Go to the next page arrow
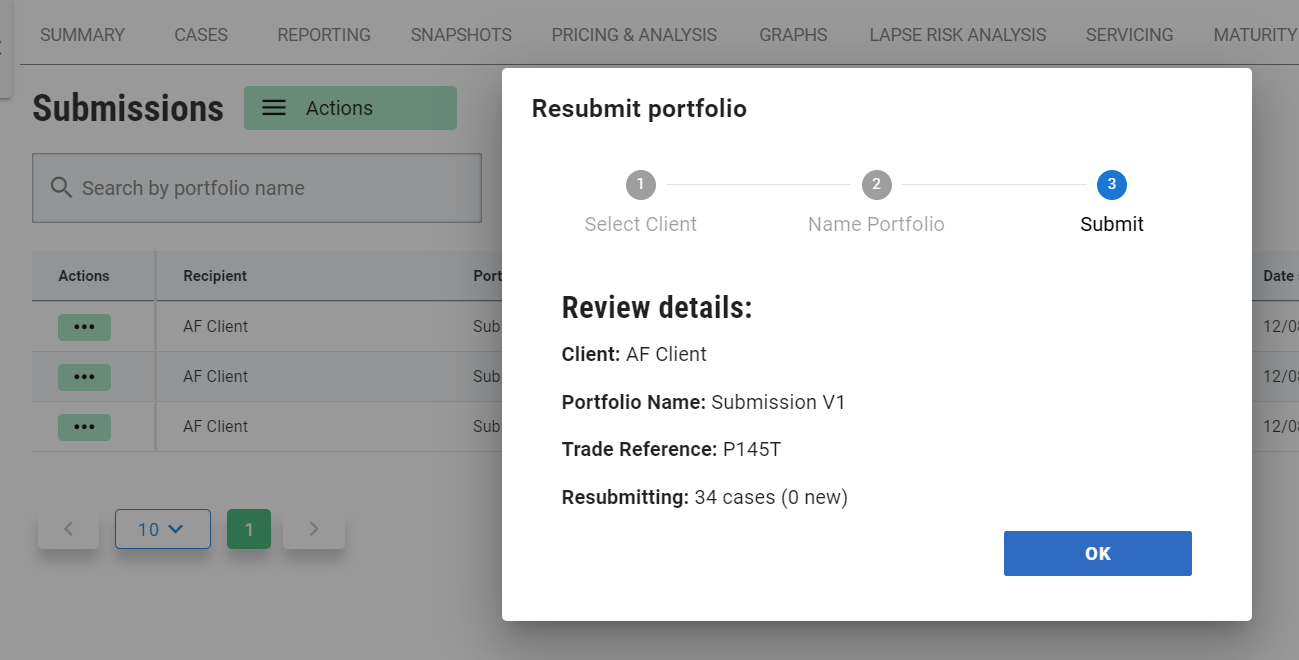The height and width of the screenshot is (660, 1299). 313,529
